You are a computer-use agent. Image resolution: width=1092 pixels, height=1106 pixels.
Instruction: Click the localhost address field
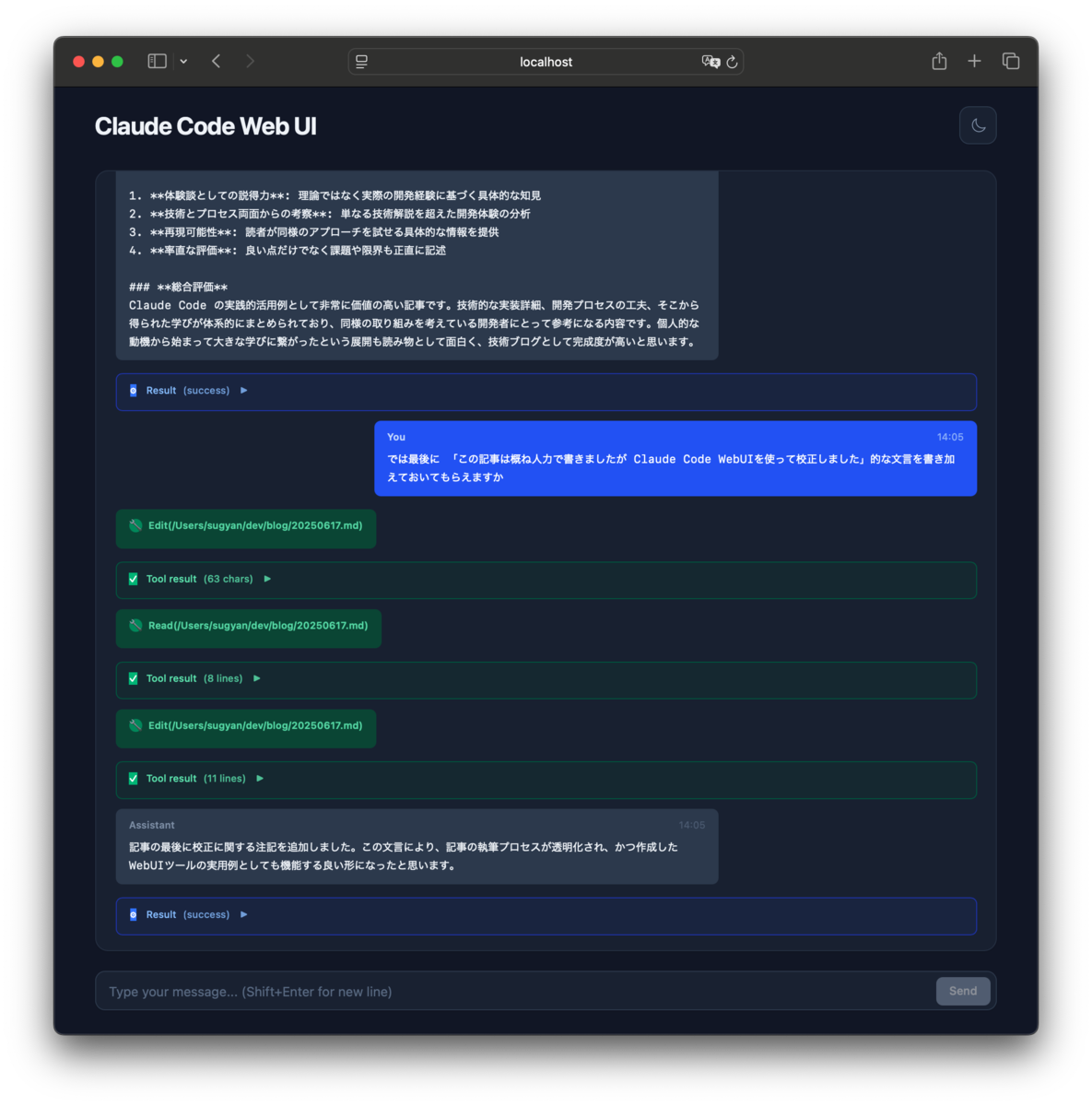pos(546,62)
